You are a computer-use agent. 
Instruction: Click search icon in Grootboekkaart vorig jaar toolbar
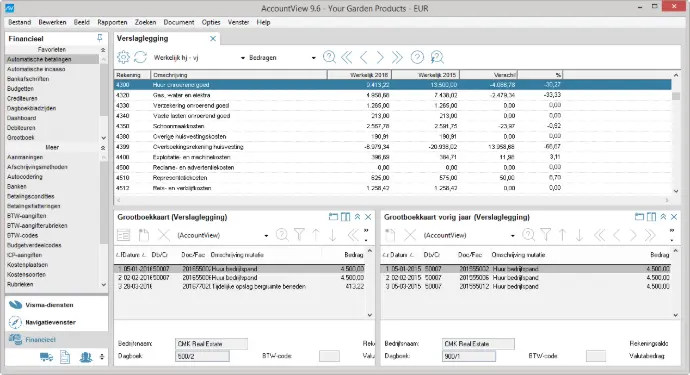(528, 235)
